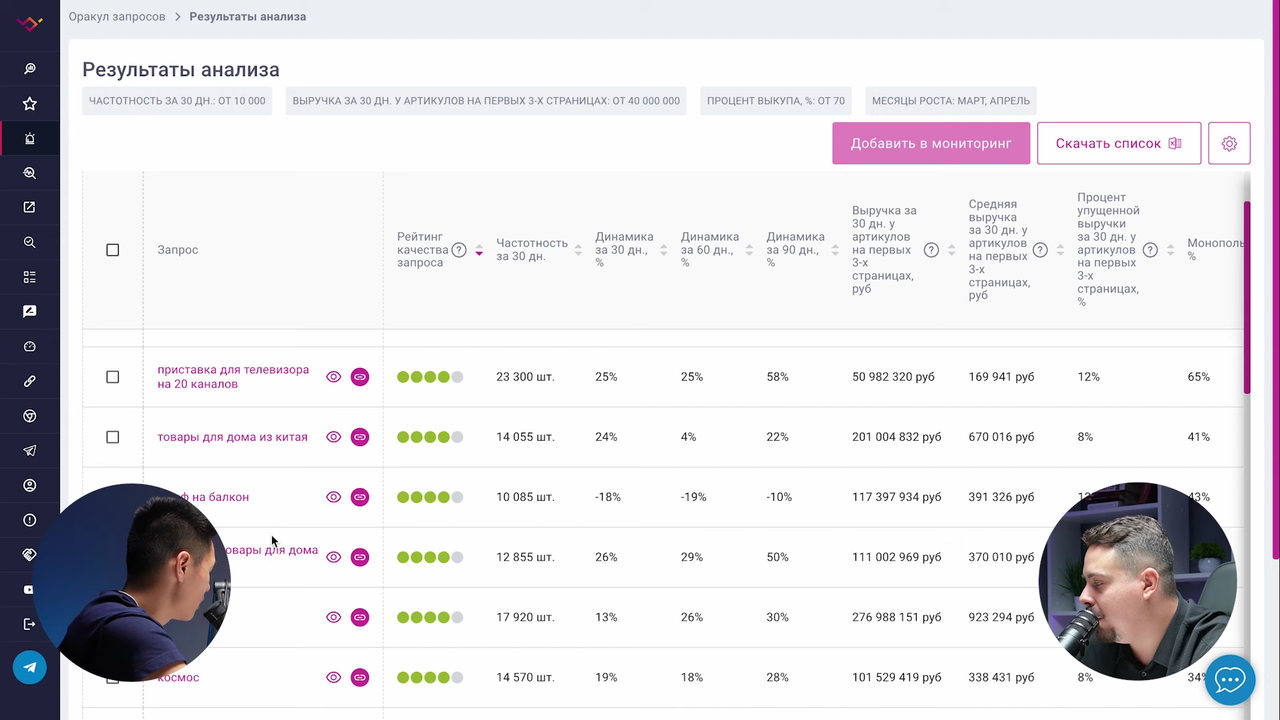Open the message with pencil sidebar icon
The width and height of the screenshot is (1280, 720).
(30, 312)
